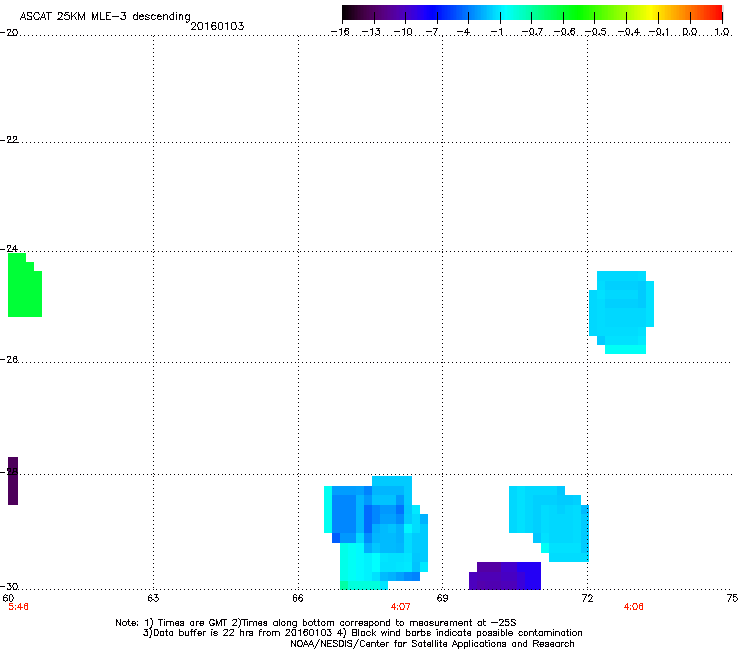740x650 pixels.
Task: Click the red time label 4:08
Action: (633, 607)
